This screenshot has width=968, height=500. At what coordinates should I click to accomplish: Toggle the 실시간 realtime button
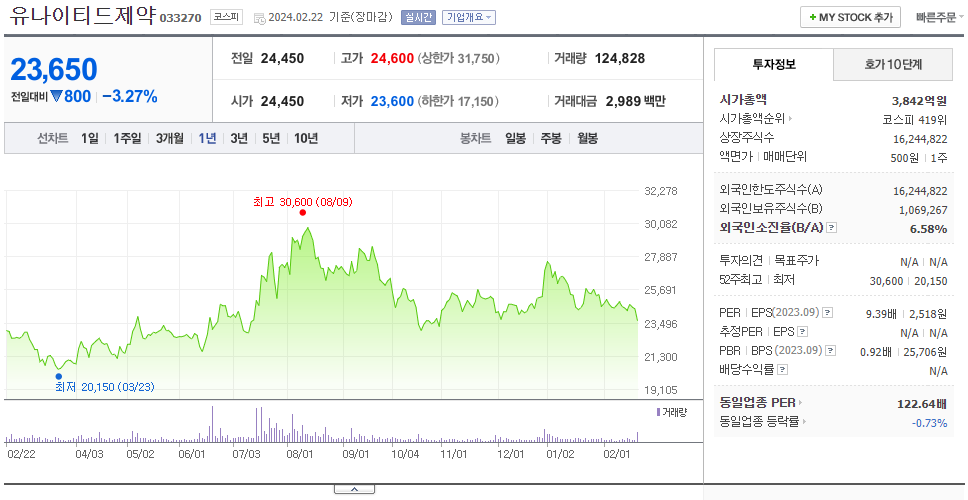pos(419,17)
